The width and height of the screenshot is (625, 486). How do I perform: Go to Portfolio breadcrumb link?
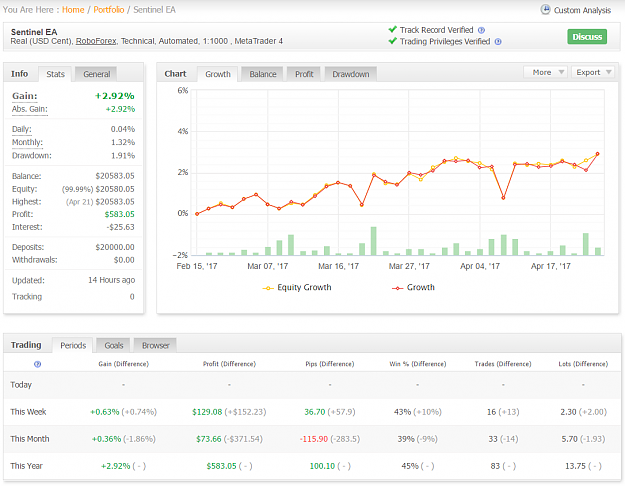pos(109,10)
